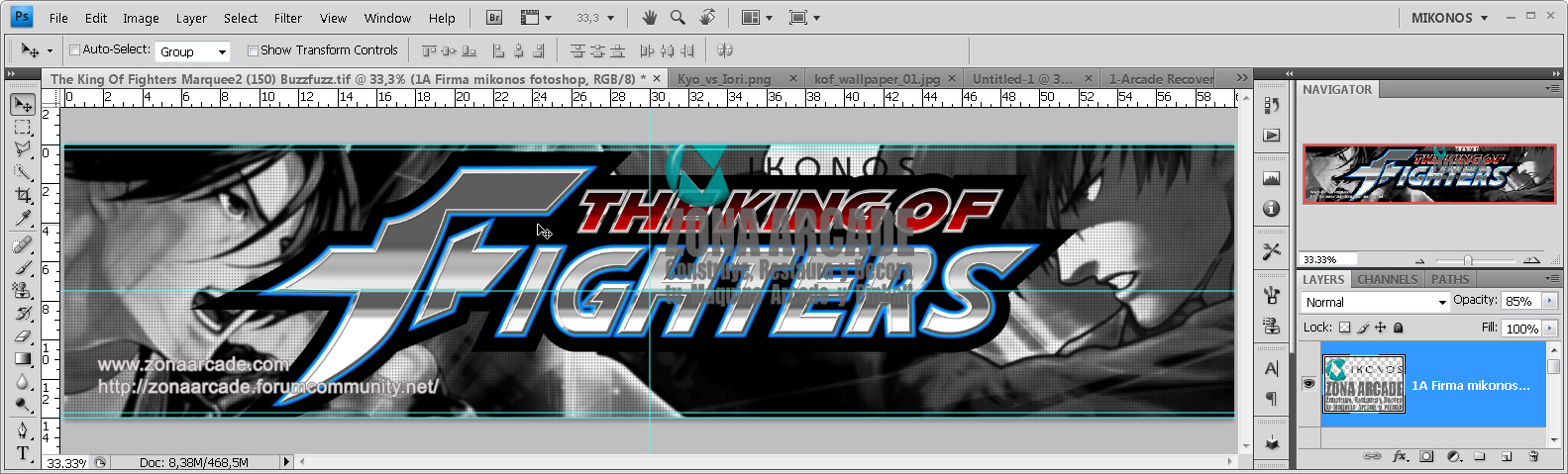Pick the Rotate View tool
1568x474 pixels.
pyautogui.click(x=707, y=18)
